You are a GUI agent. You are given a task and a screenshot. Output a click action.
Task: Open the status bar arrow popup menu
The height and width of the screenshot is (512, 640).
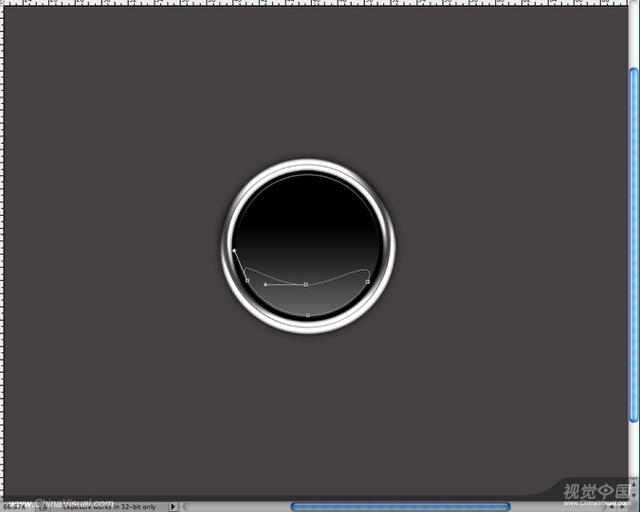(173, 506)
